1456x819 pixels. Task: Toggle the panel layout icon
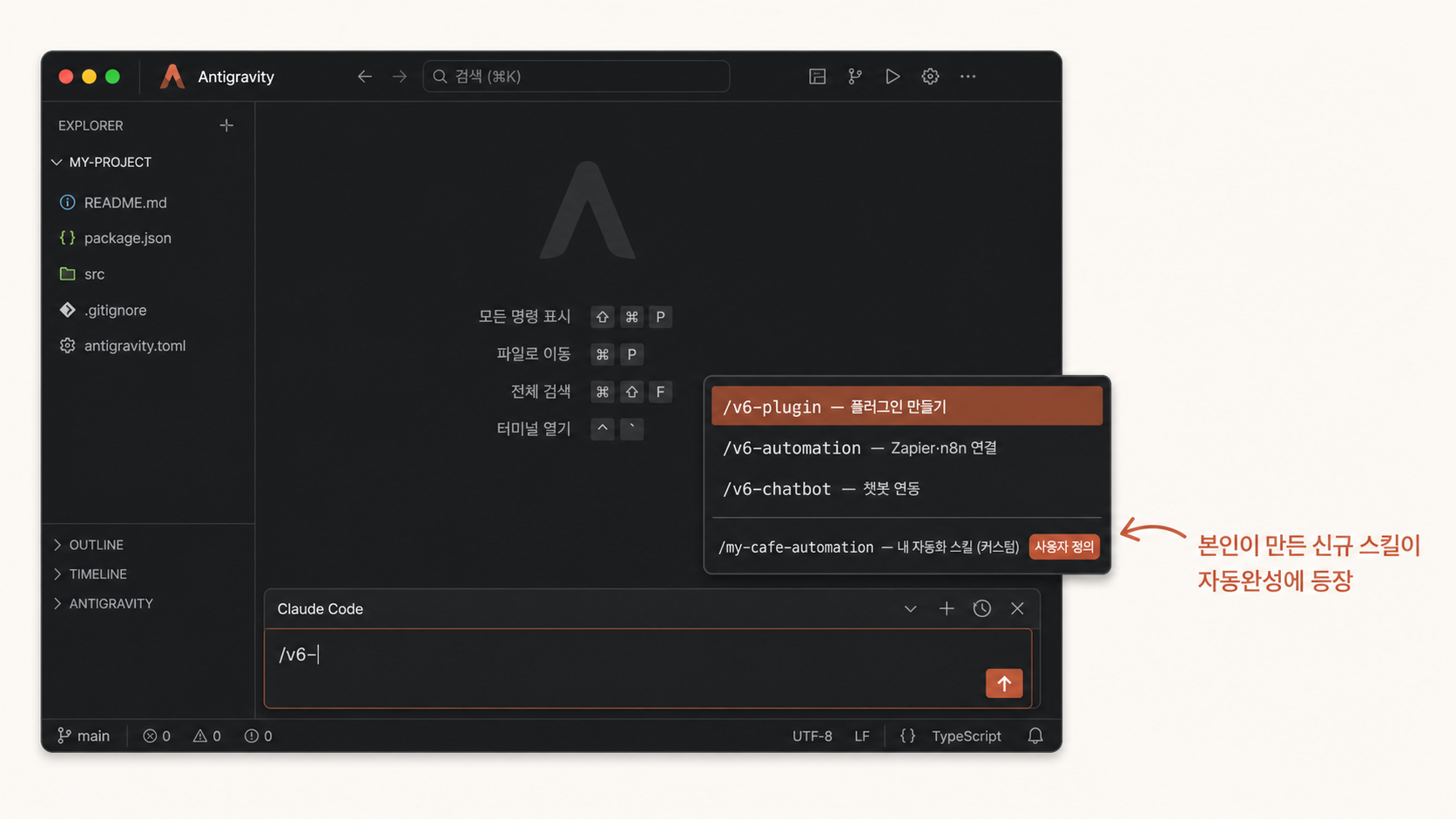pyautogui.click(x=817, y=77)
